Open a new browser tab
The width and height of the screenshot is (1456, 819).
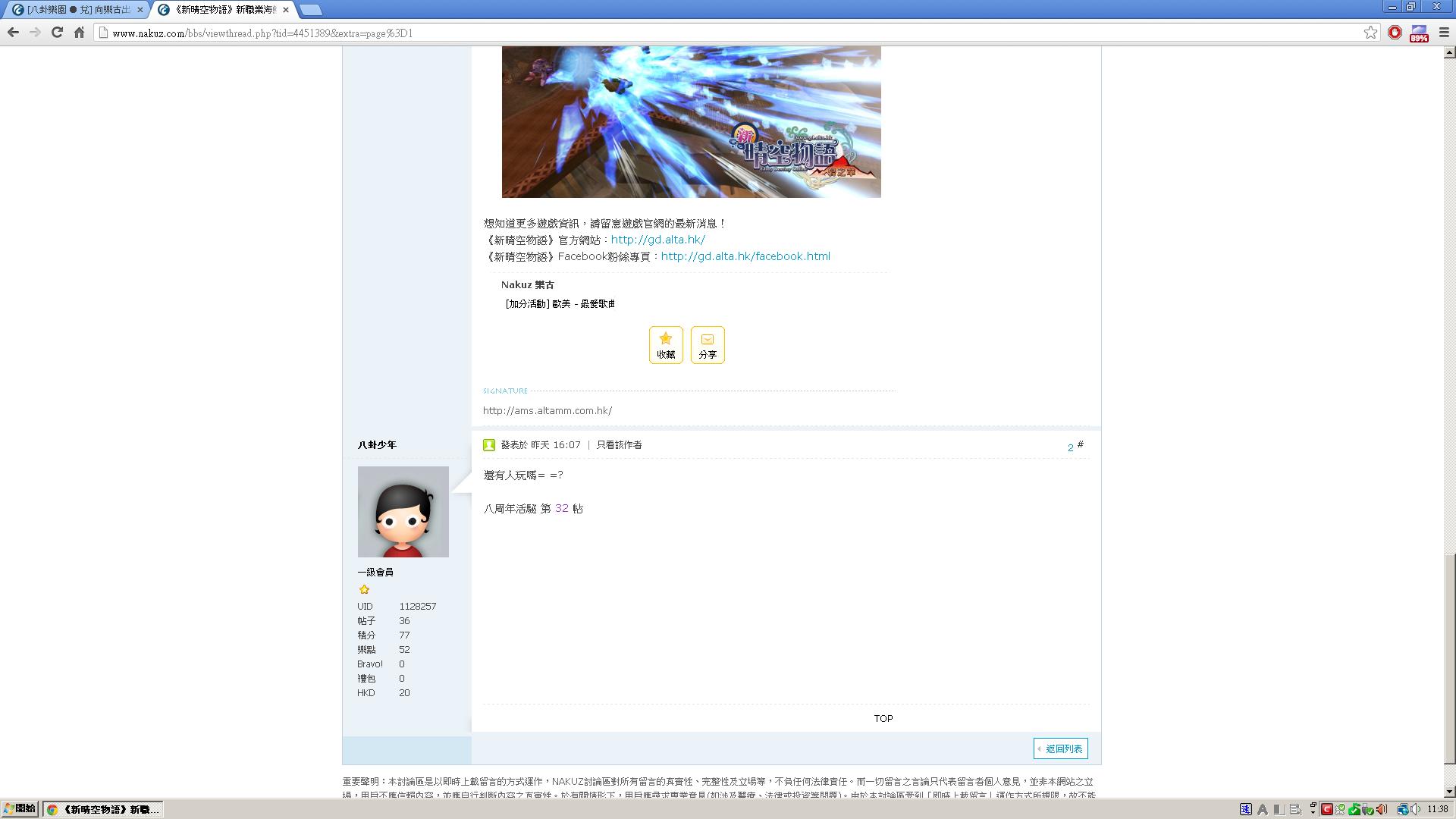pos(310,10)
